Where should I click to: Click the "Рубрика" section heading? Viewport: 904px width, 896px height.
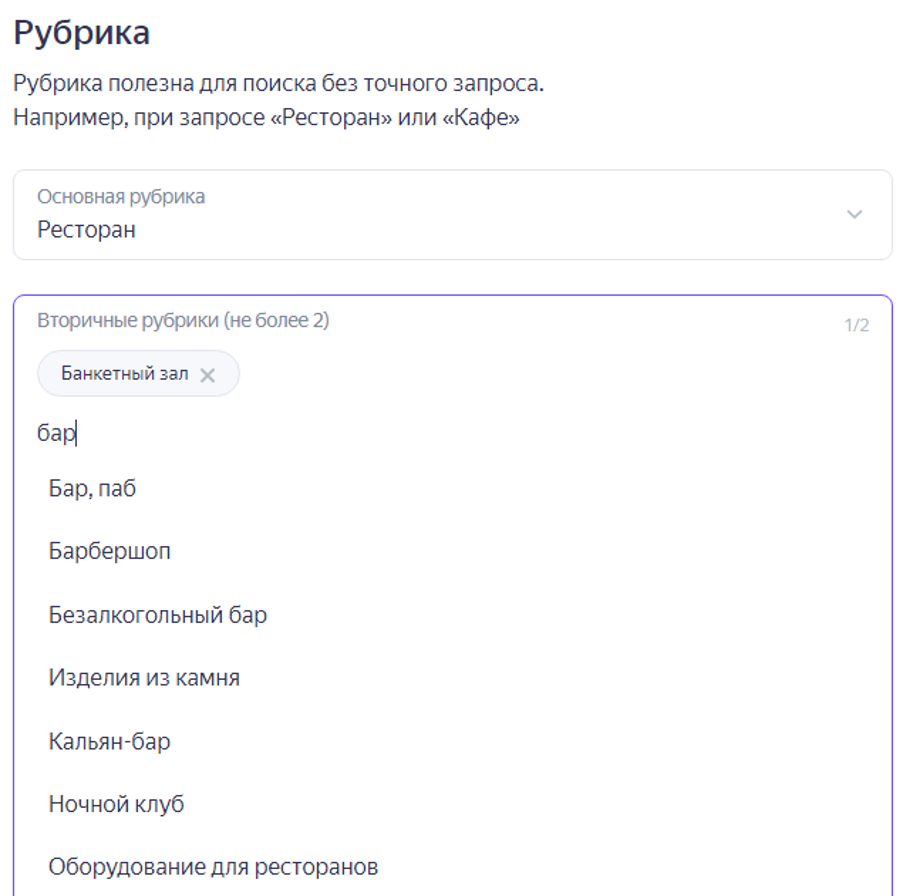coord(81,33)
